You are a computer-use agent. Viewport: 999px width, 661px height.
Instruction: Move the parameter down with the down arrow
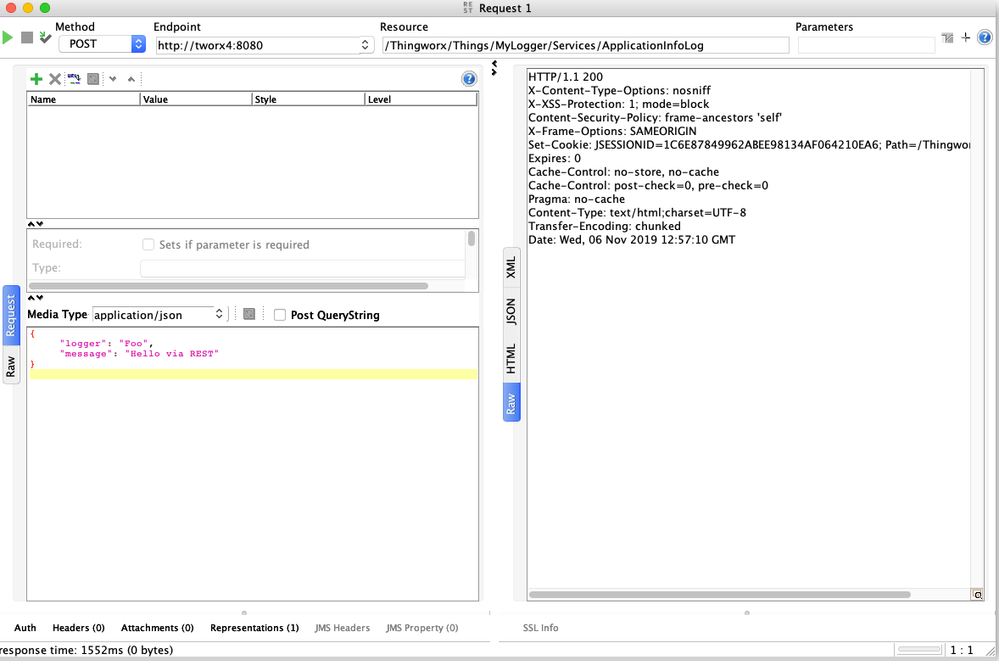[x=113, y=79]
